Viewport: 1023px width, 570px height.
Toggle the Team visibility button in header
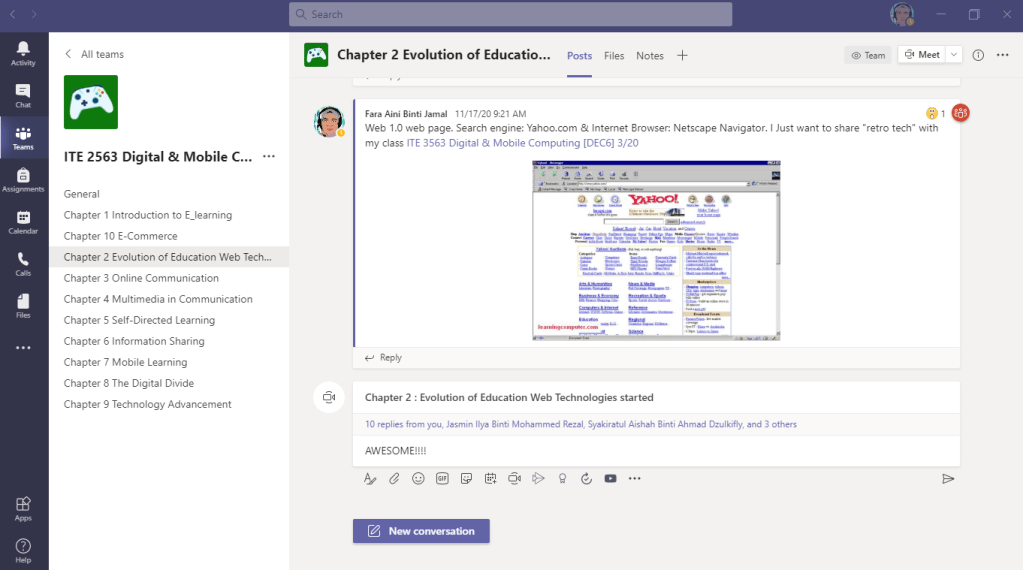click(867, 55)
